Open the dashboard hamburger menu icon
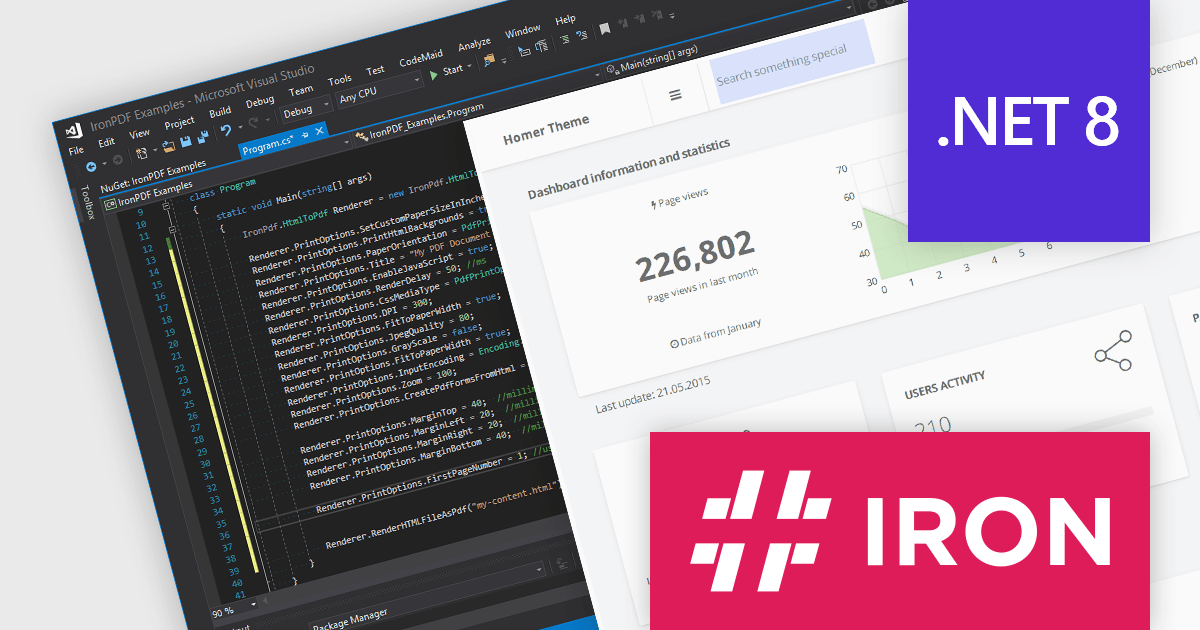Image resolution: width=1200 pixels, height=630 pixels. (x=675, y=93)
